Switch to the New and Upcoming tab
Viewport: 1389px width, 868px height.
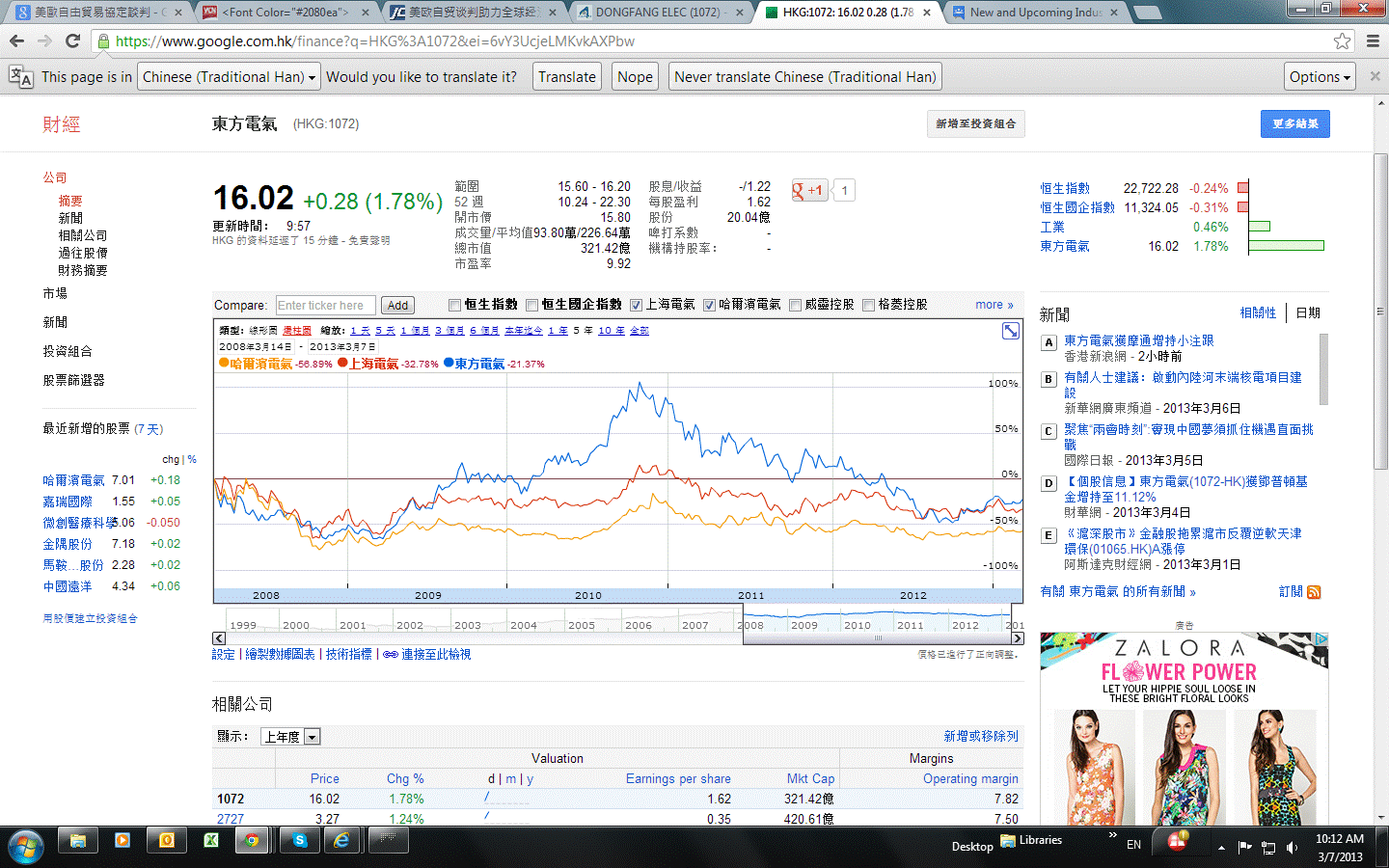point(1035,13)
